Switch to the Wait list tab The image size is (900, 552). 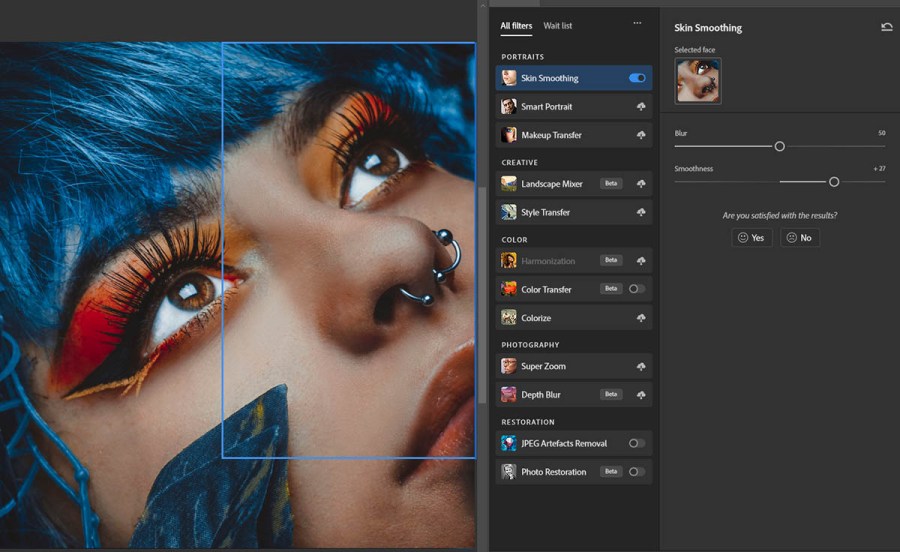558,26
